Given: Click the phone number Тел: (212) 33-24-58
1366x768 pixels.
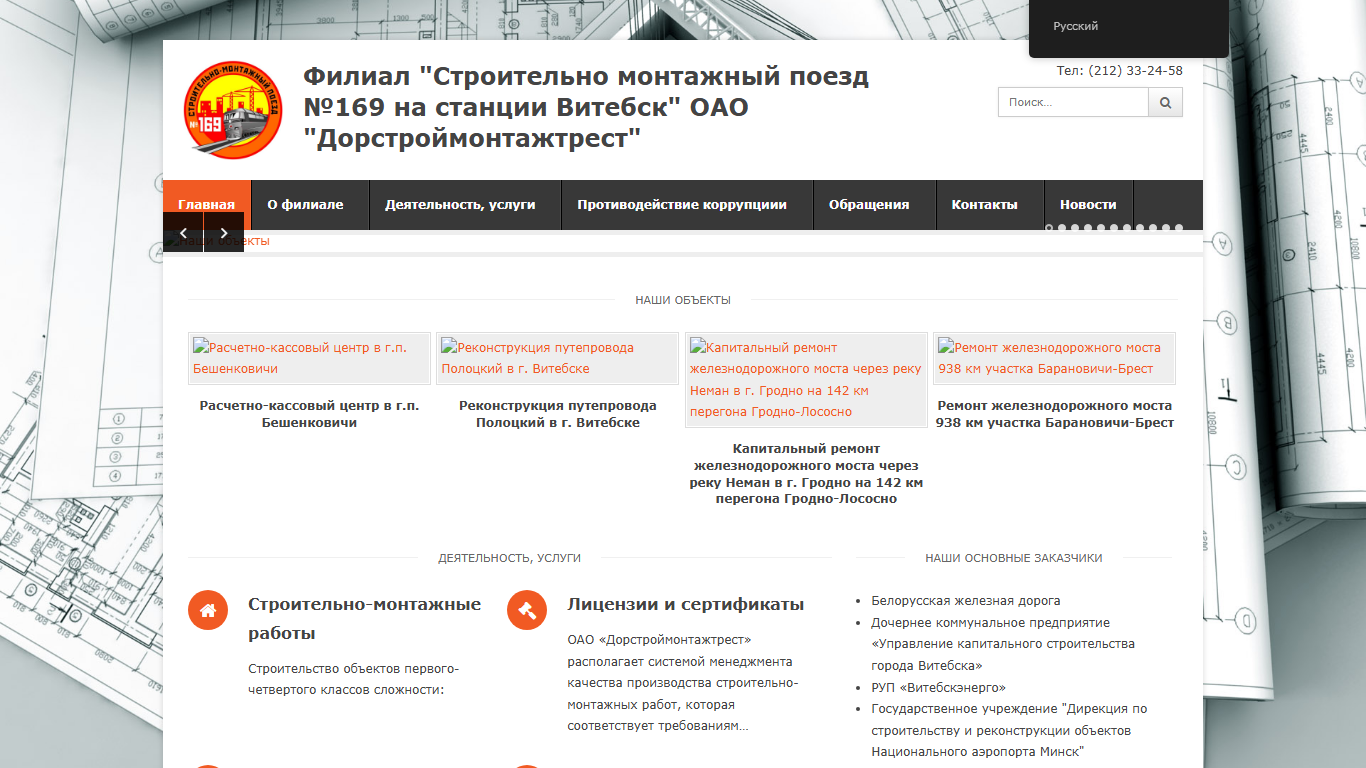Looking at the screenshot, I should pyautogui.click(x=1120, y=71).
